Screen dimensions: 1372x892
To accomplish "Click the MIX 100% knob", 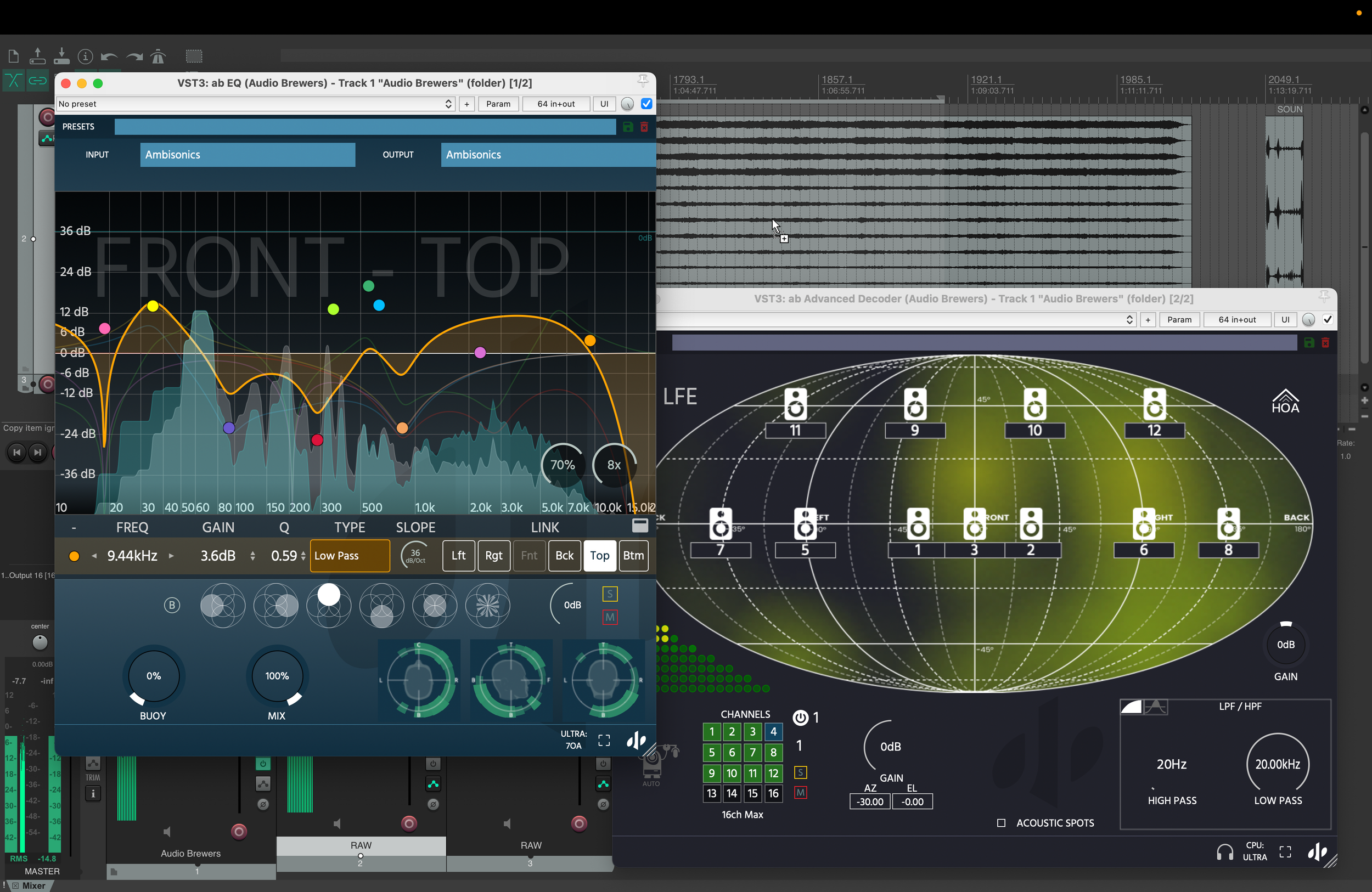I will (277, 675).
